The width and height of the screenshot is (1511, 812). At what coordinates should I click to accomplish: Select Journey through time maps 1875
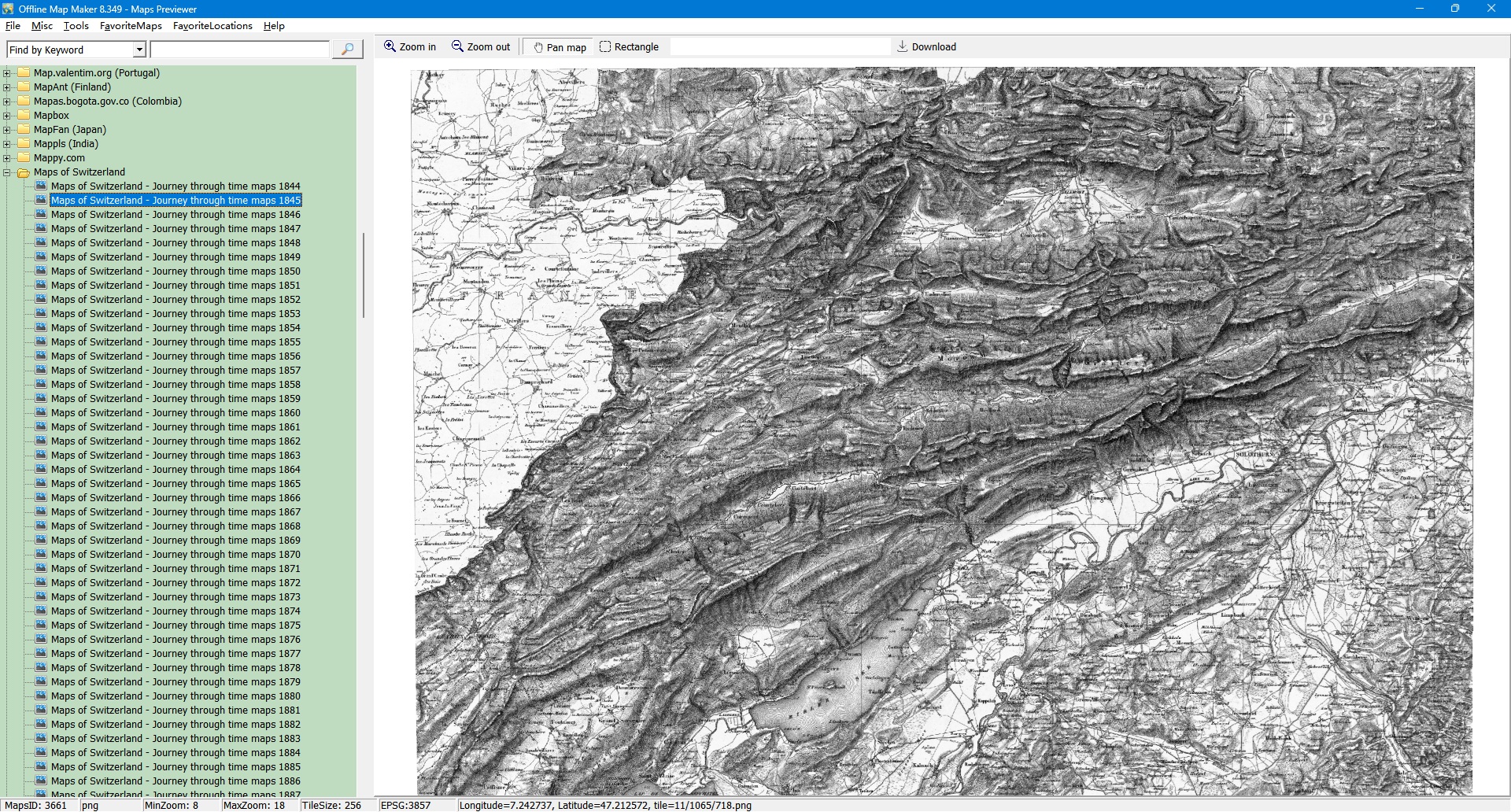(x=175, y=626)
